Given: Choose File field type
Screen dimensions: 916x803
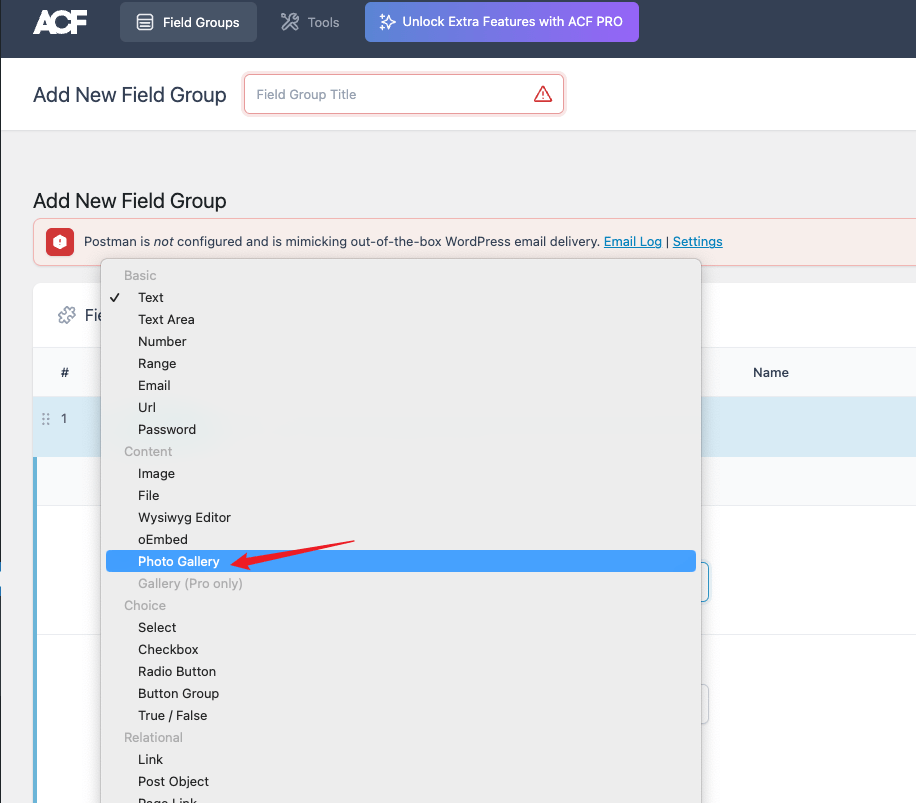Looking at the screenshot, I should pyautogui.click(x=401, y=495).
